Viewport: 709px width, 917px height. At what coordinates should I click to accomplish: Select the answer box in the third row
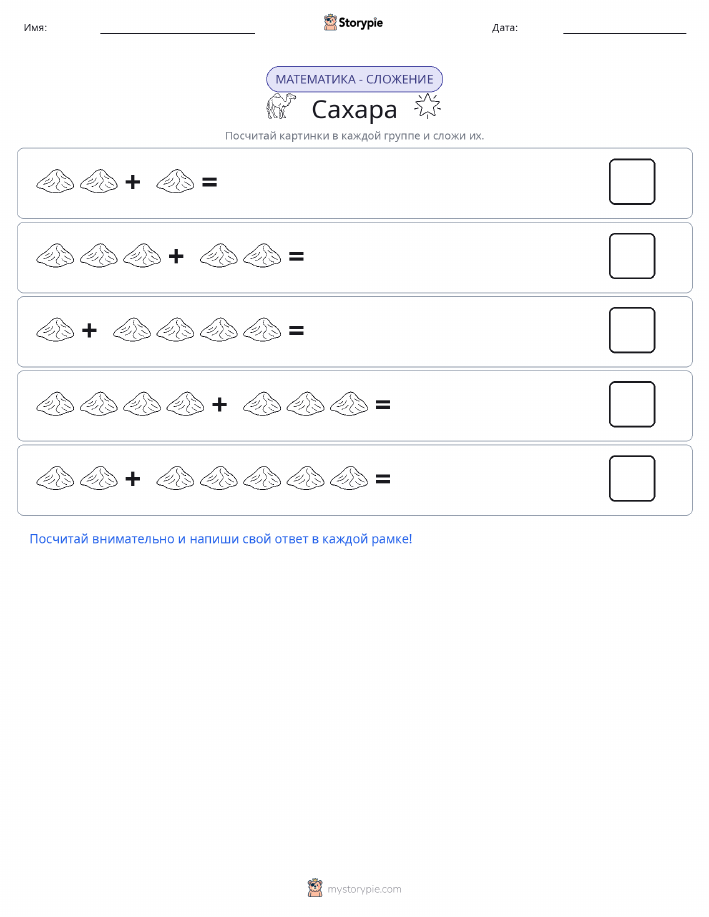(632, 330)
